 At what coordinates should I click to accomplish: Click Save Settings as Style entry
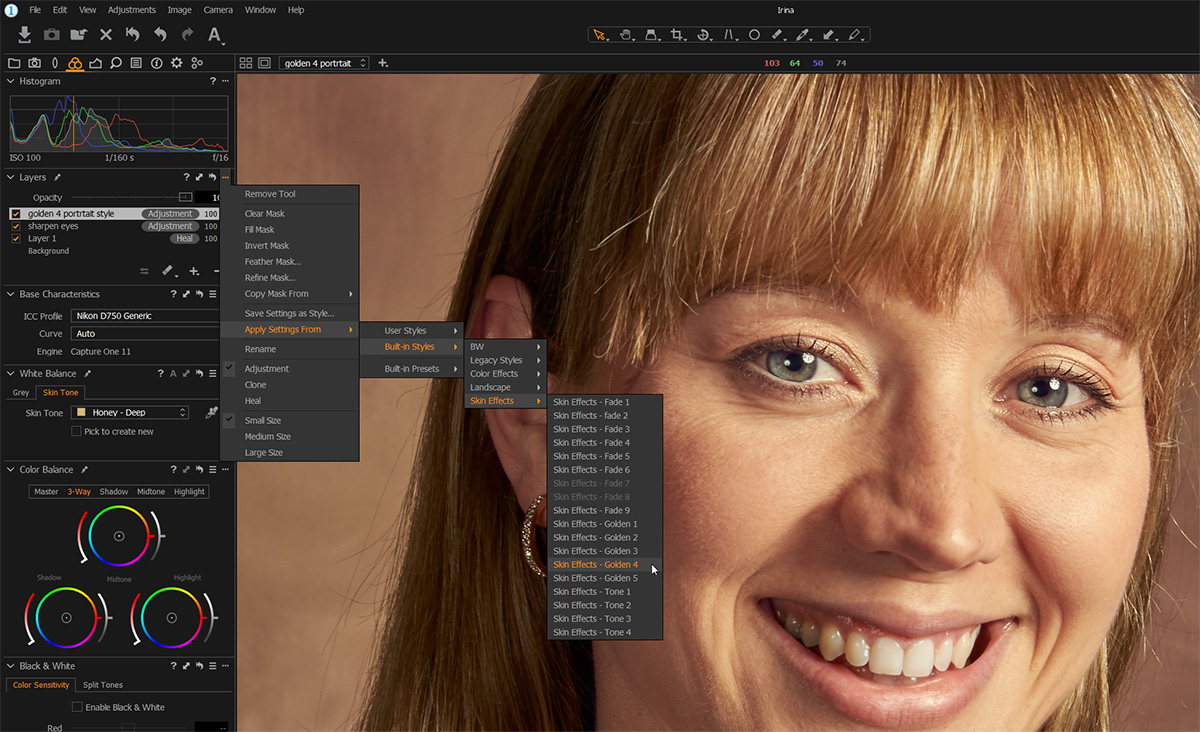tap(290, 314)
